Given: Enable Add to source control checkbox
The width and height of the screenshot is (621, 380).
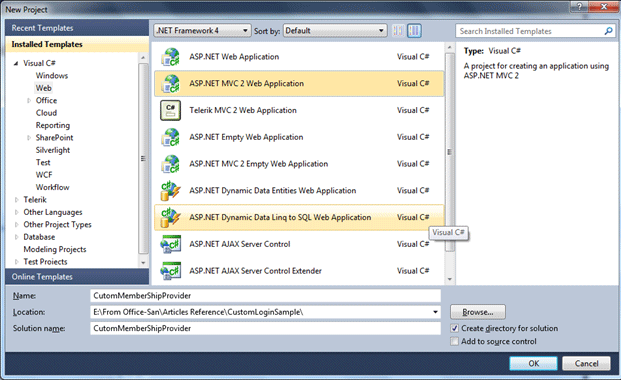Looking at the screenshot, I should (x=455, y=341).
